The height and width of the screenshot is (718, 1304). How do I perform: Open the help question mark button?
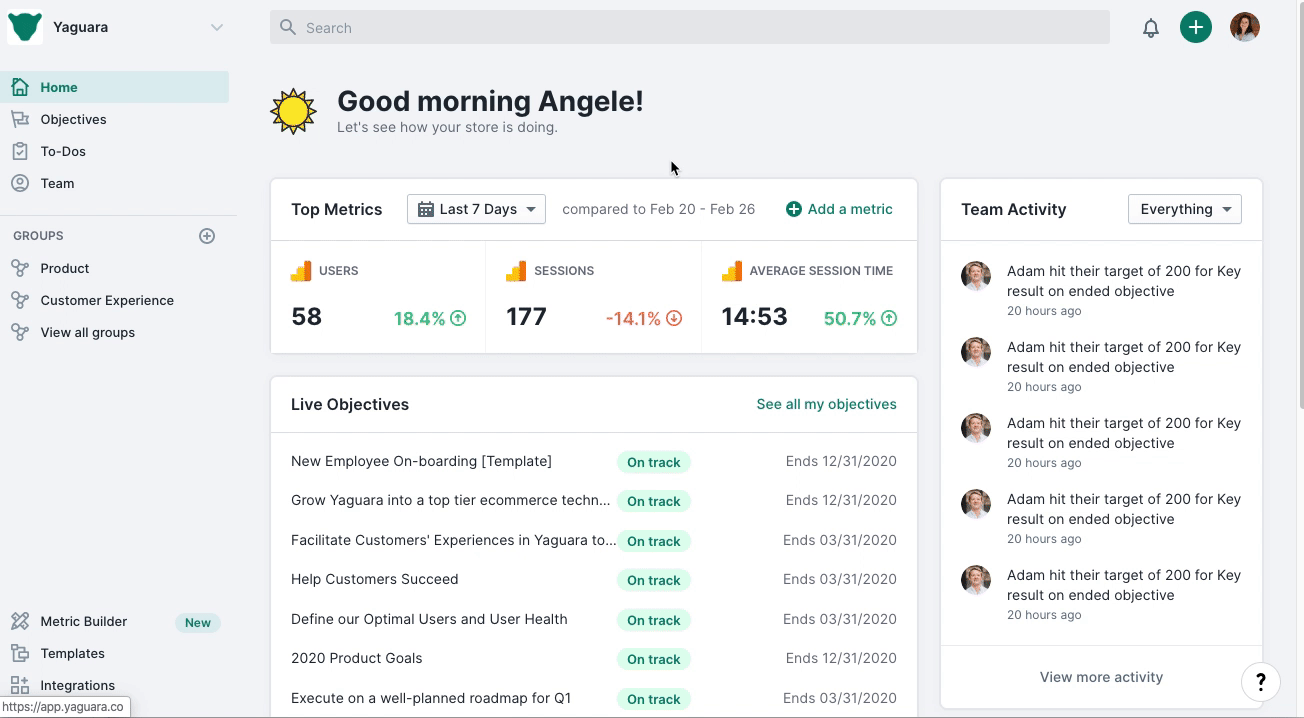[1260, 682]
